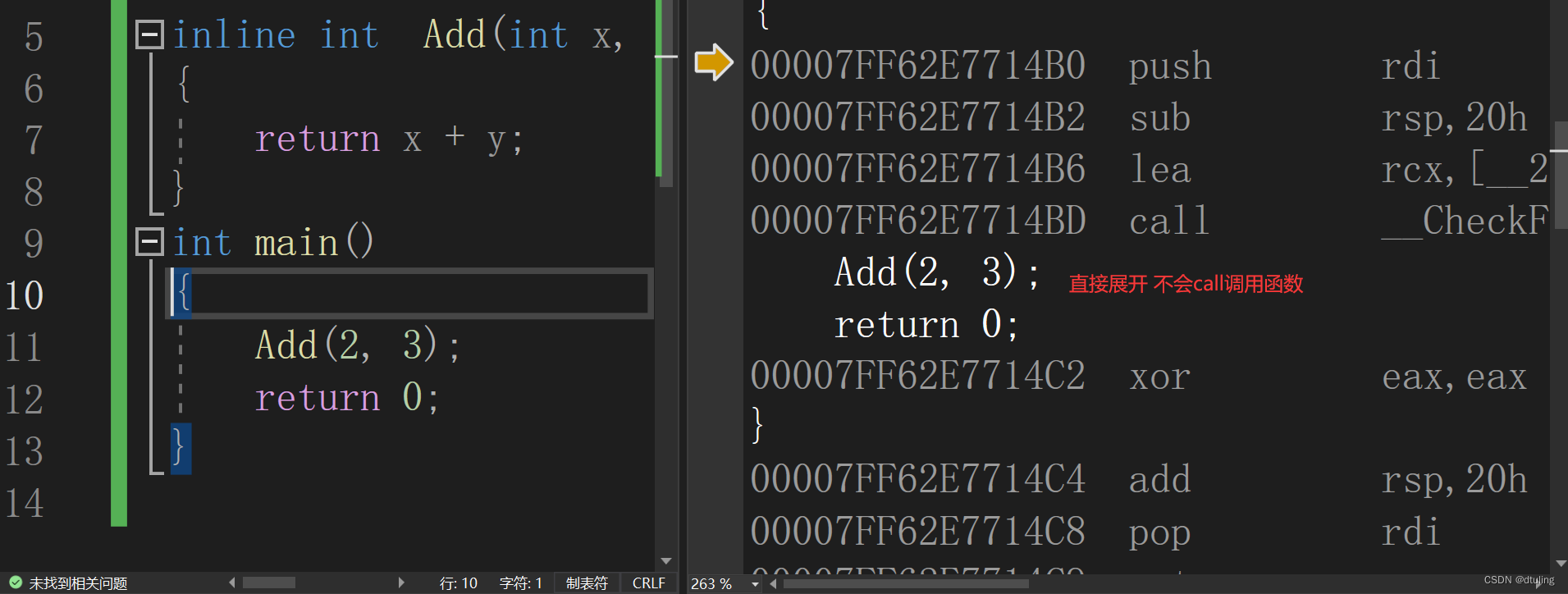Click line number 14 in gutter

point(24,503)
